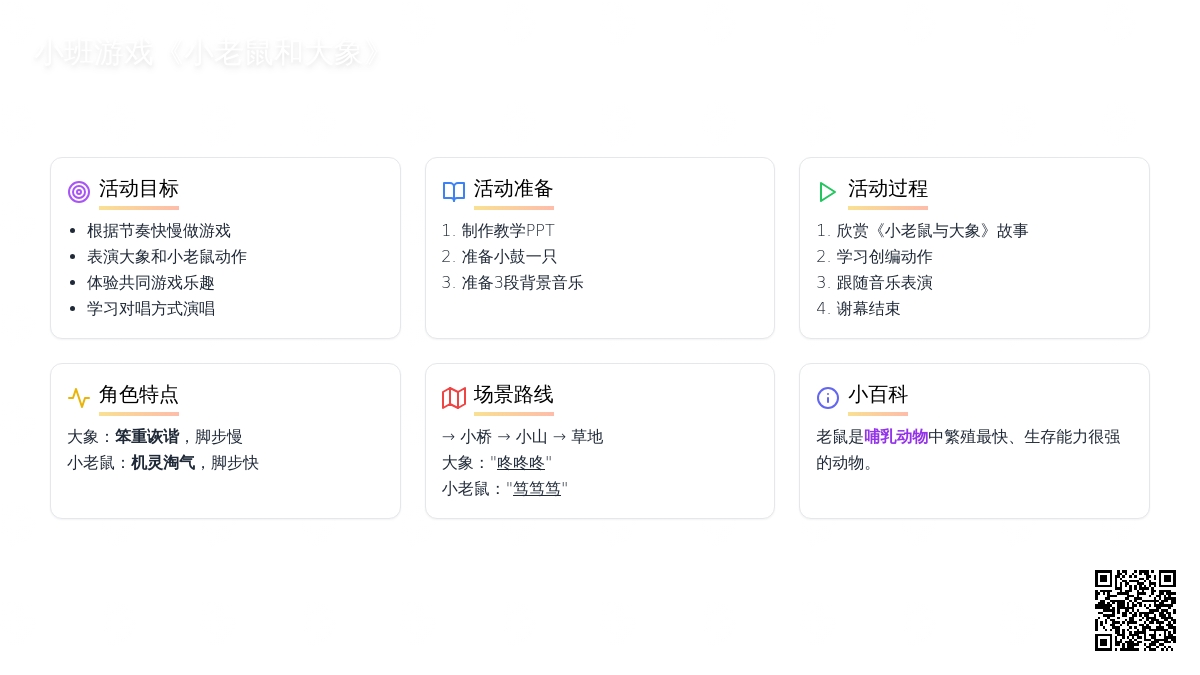Click step 制作教学PPT
The image size is (1200, 675).
click(x=508, y=231)
